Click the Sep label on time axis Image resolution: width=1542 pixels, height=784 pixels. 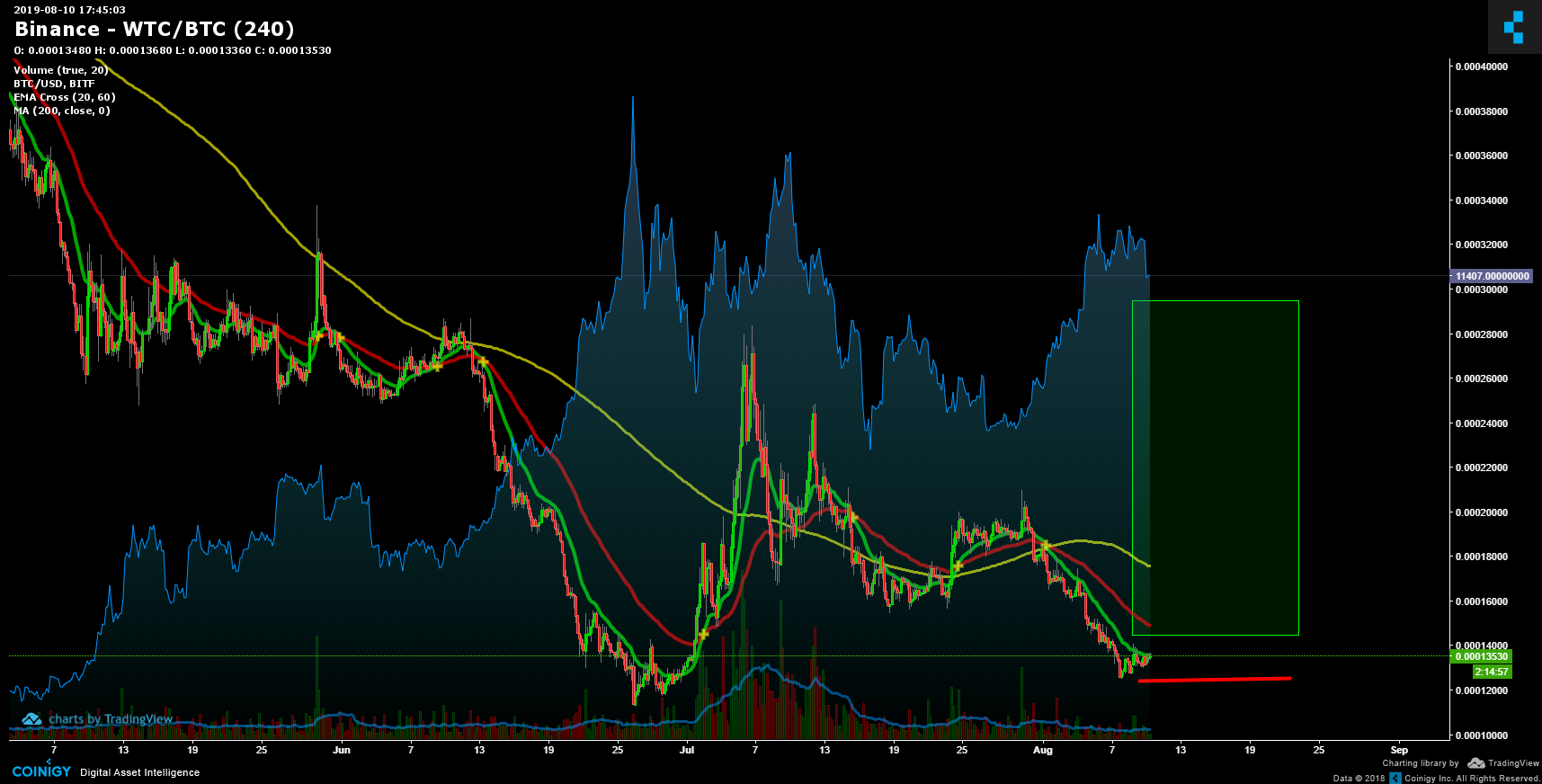coord(1399,750)
